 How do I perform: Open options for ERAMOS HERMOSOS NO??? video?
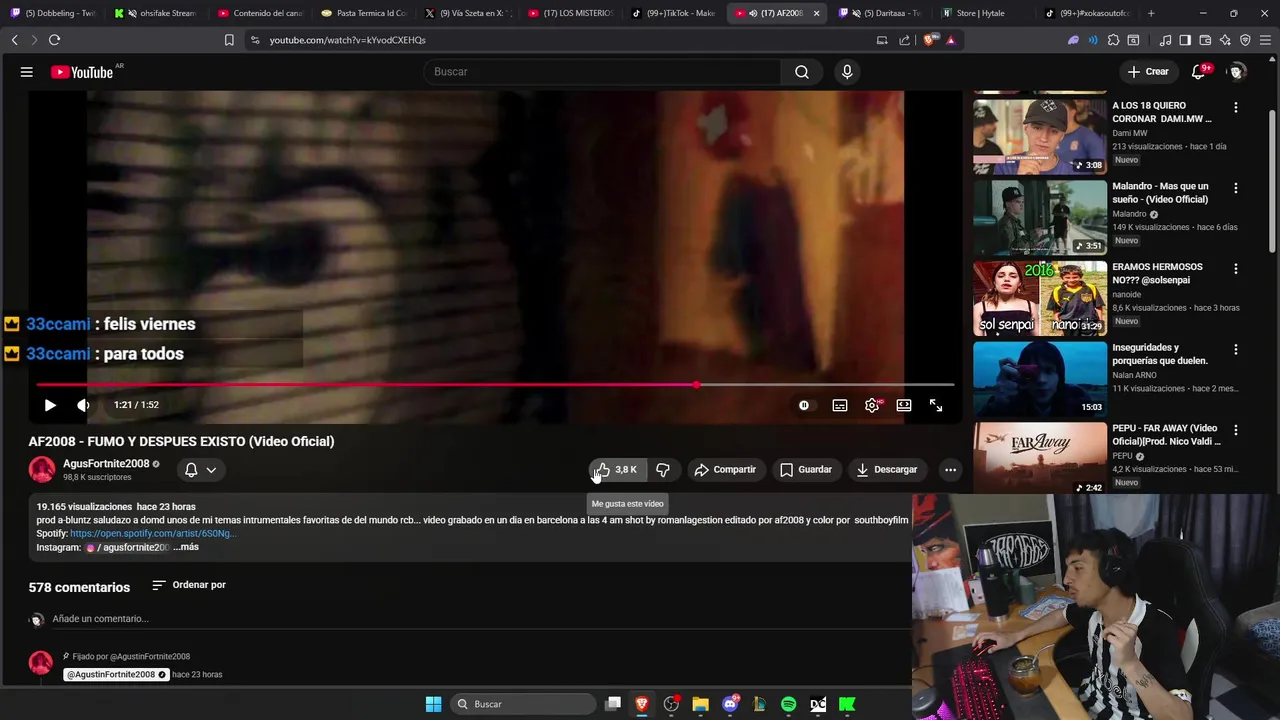coord(1236,269)
